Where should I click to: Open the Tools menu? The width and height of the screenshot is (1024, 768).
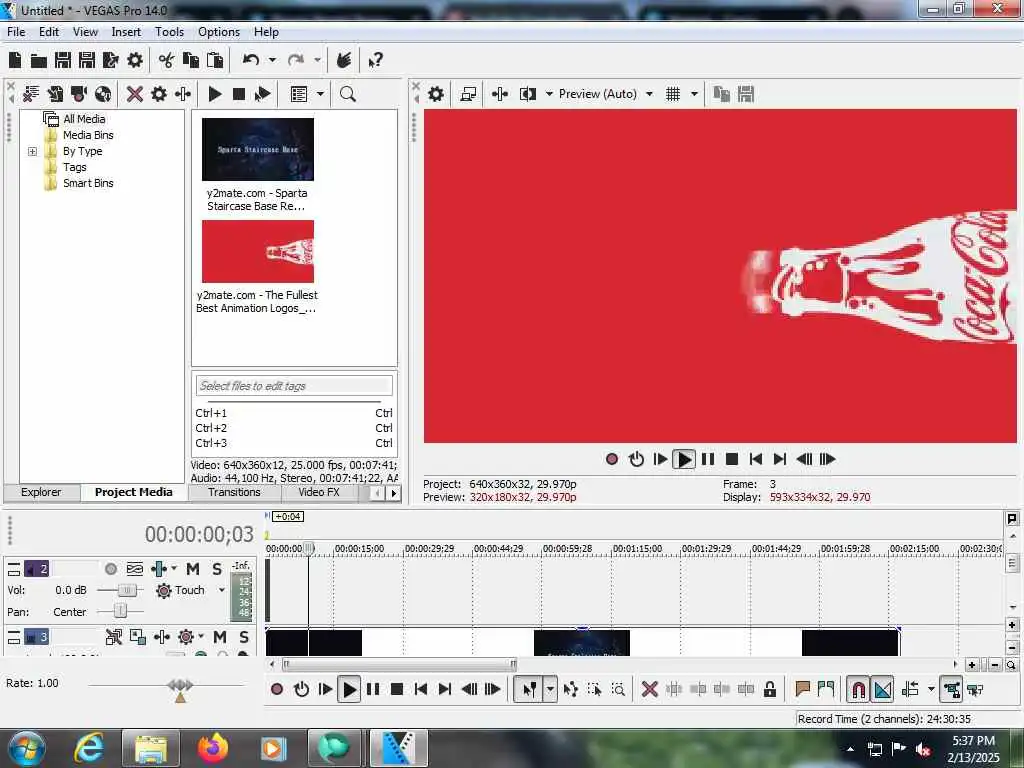coord(169,32)
